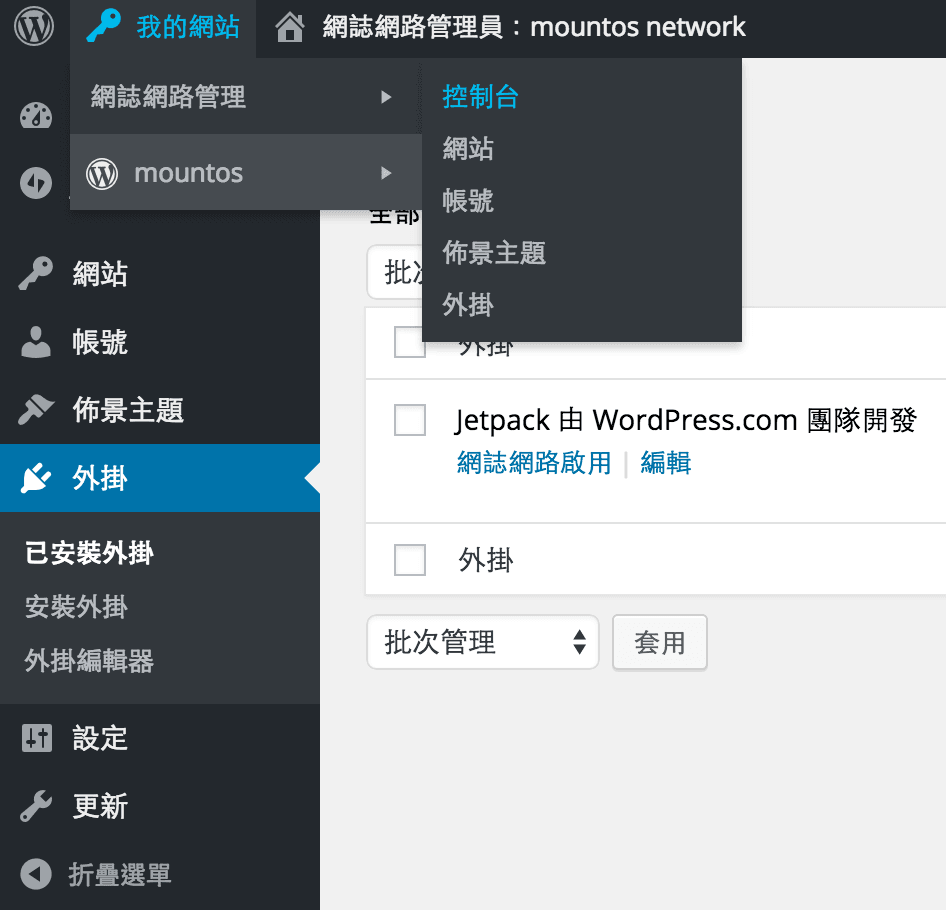Expand the mountos submenu arrow
This screenshot has height=910, width=946.
tap(386, 173)
